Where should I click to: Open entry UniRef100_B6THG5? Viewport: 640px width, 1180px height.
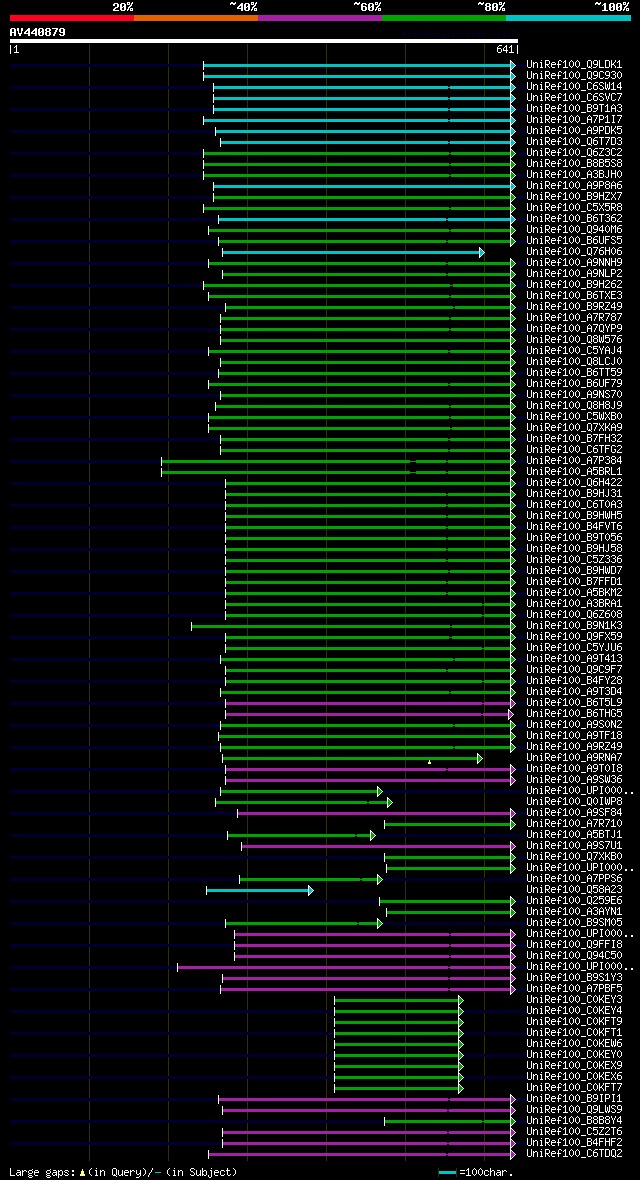574,713
